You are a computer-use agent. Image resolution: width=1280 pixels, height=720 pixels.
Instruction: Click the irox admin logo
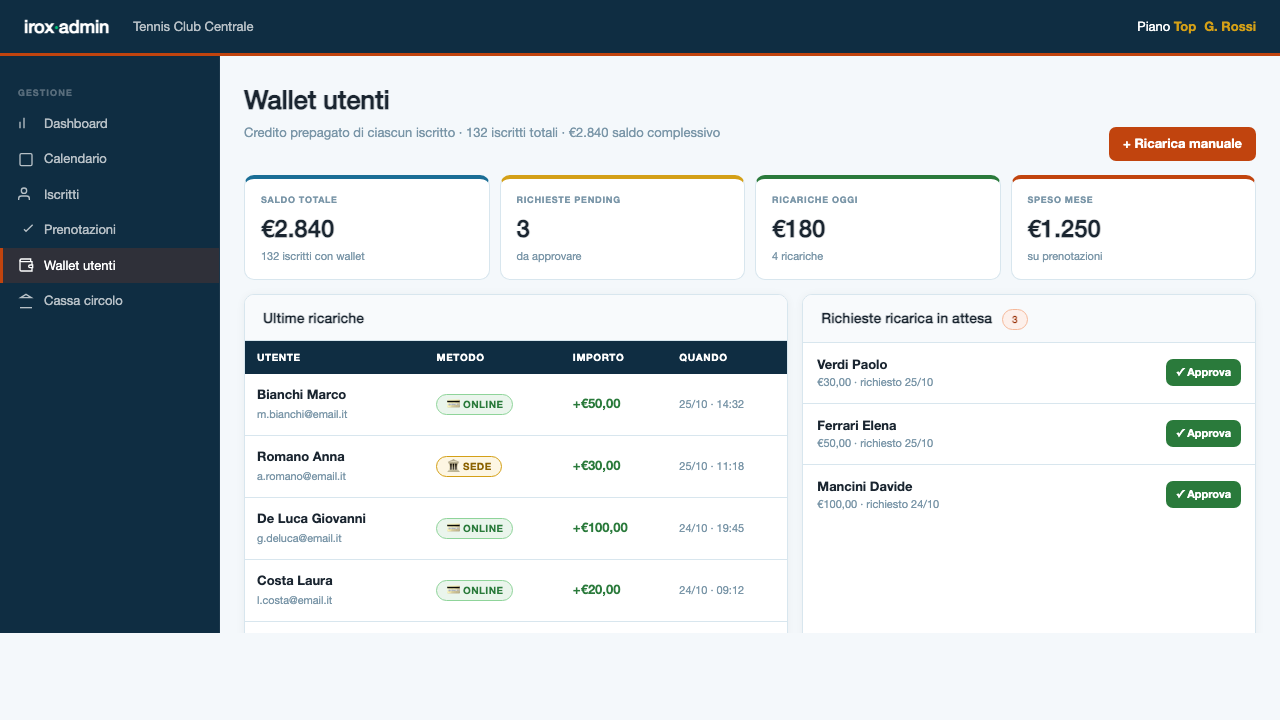[67, 27]
